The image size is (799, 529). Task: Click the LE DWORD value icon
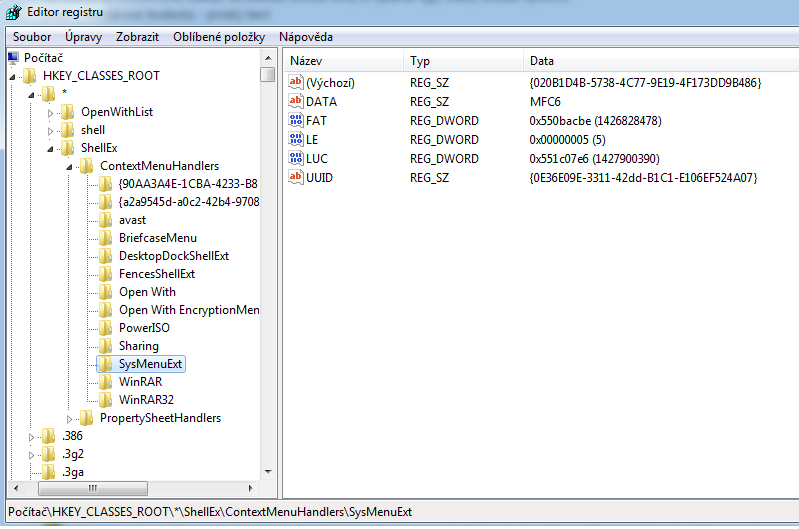tap(296, 139)
